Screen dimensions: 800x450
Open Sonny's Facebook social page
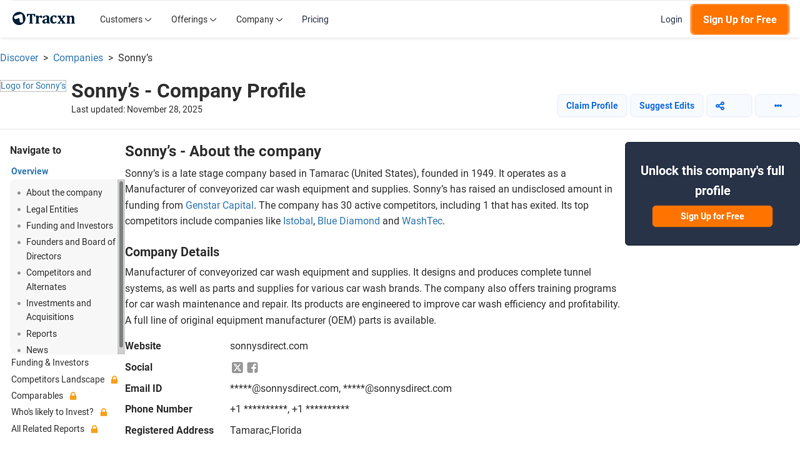pyautogui.click(x=253, y=368)
